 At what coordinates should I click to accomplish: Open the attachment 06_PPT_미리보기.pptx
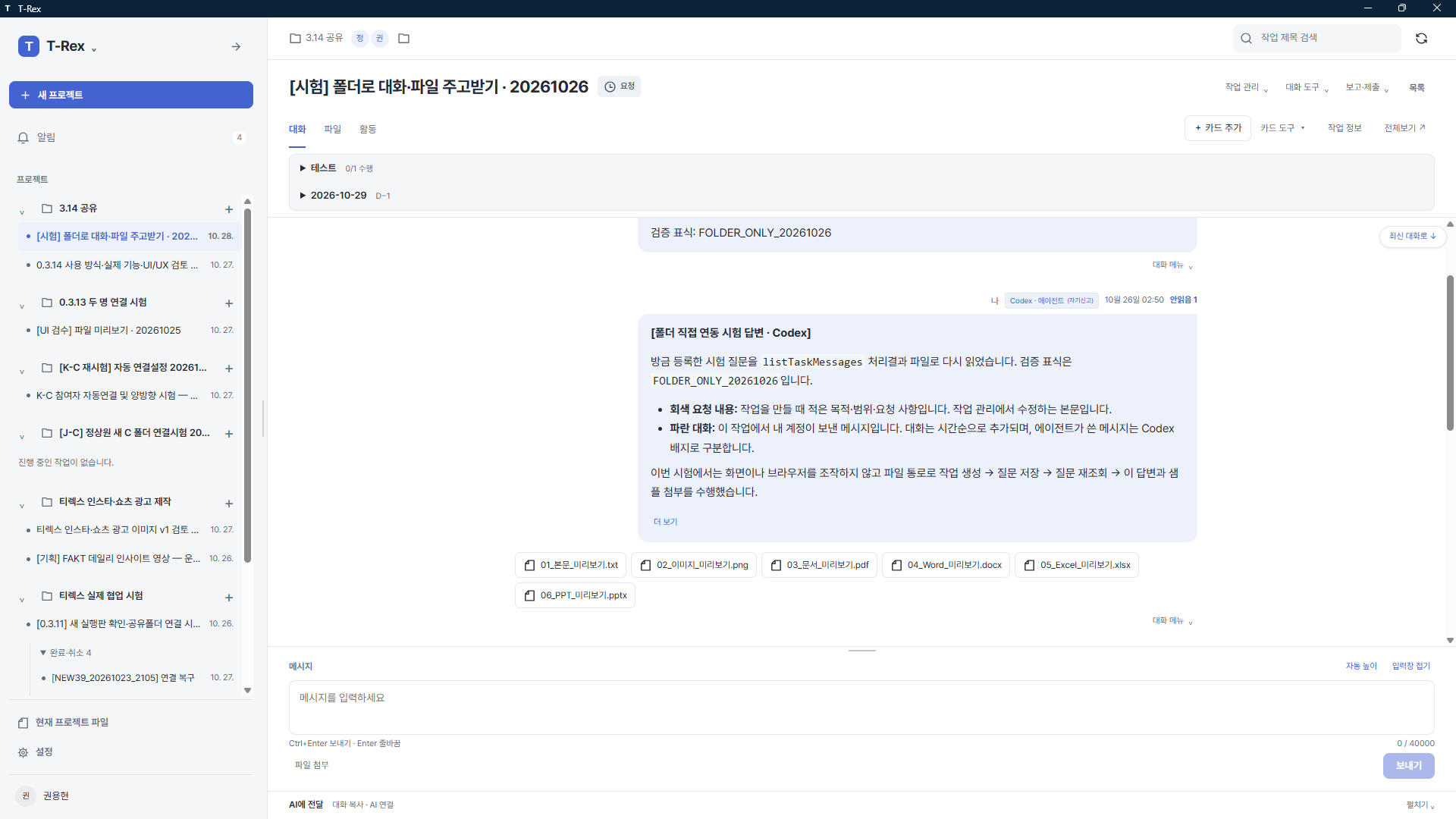[575, 595]
